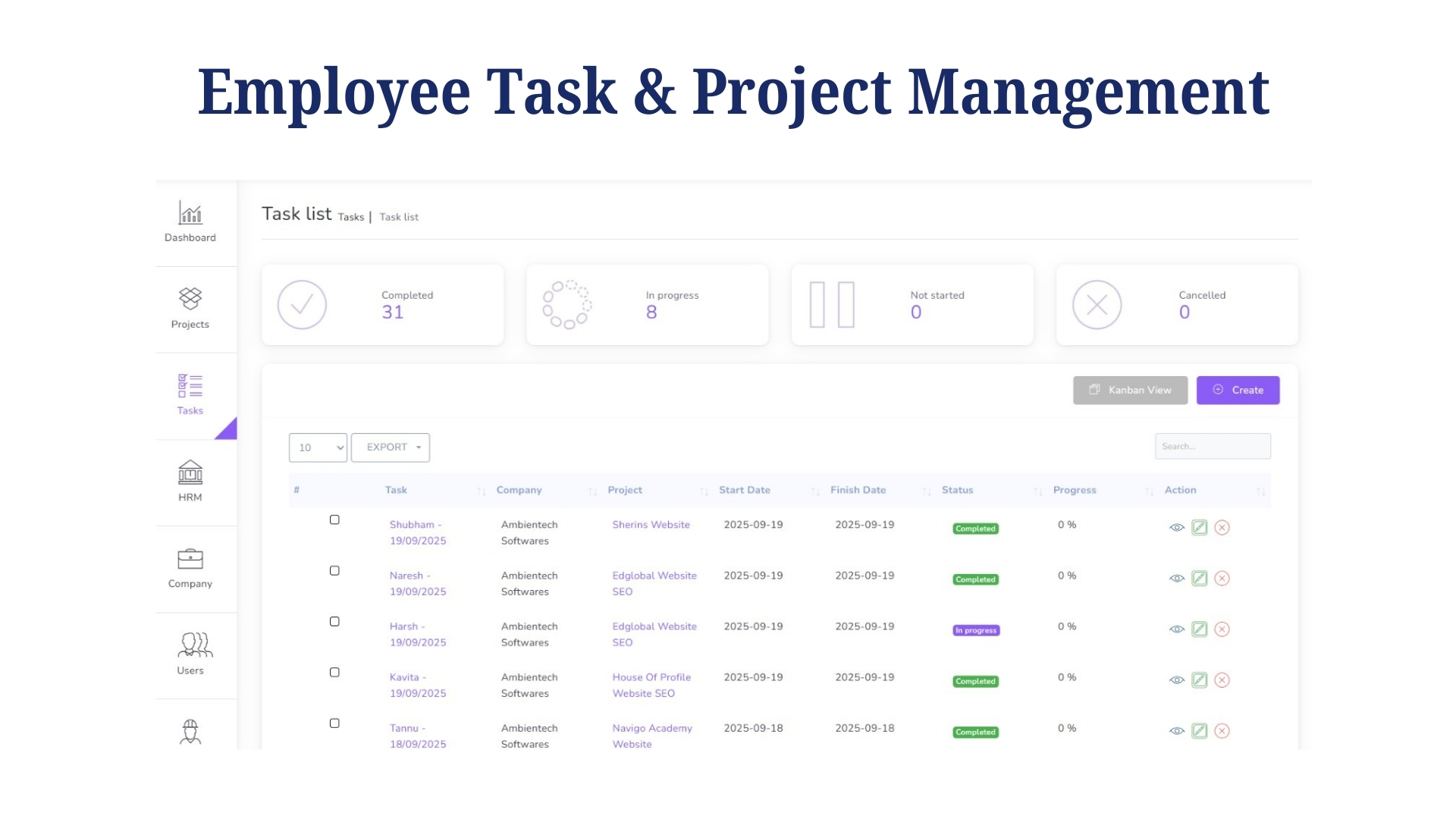1456x819 pixels.
Task: Open the Task list breadcrumb link
Action: tap(399, 217)
